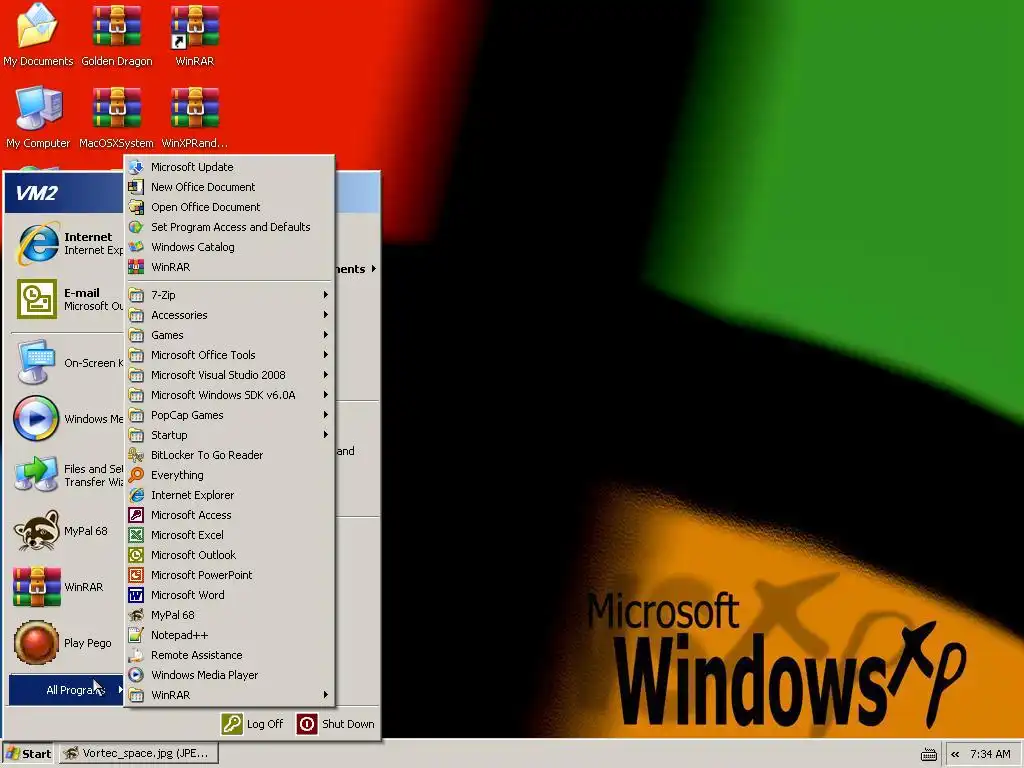
Task: Open Remote Assistance
Action: pos(229,655)
